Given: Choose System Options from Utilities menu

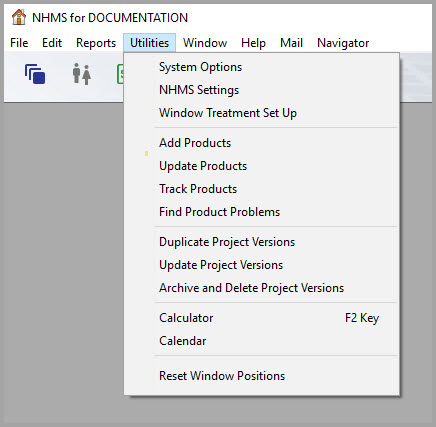Looking at the screenshot, I should click(262, 67).
